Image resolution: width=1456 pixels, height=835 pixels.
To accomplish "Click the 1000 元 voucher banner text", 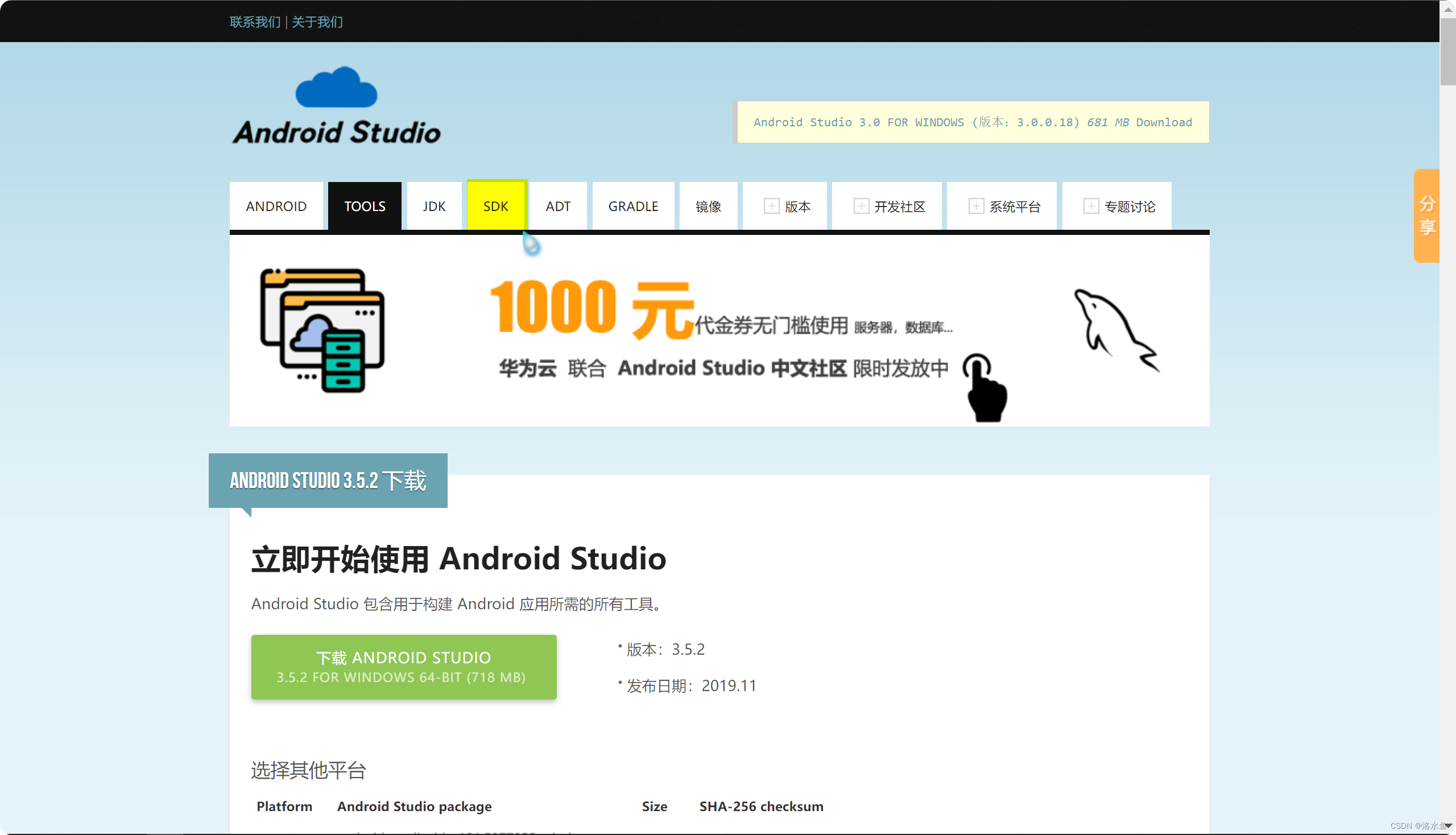I will click(593, 309).
